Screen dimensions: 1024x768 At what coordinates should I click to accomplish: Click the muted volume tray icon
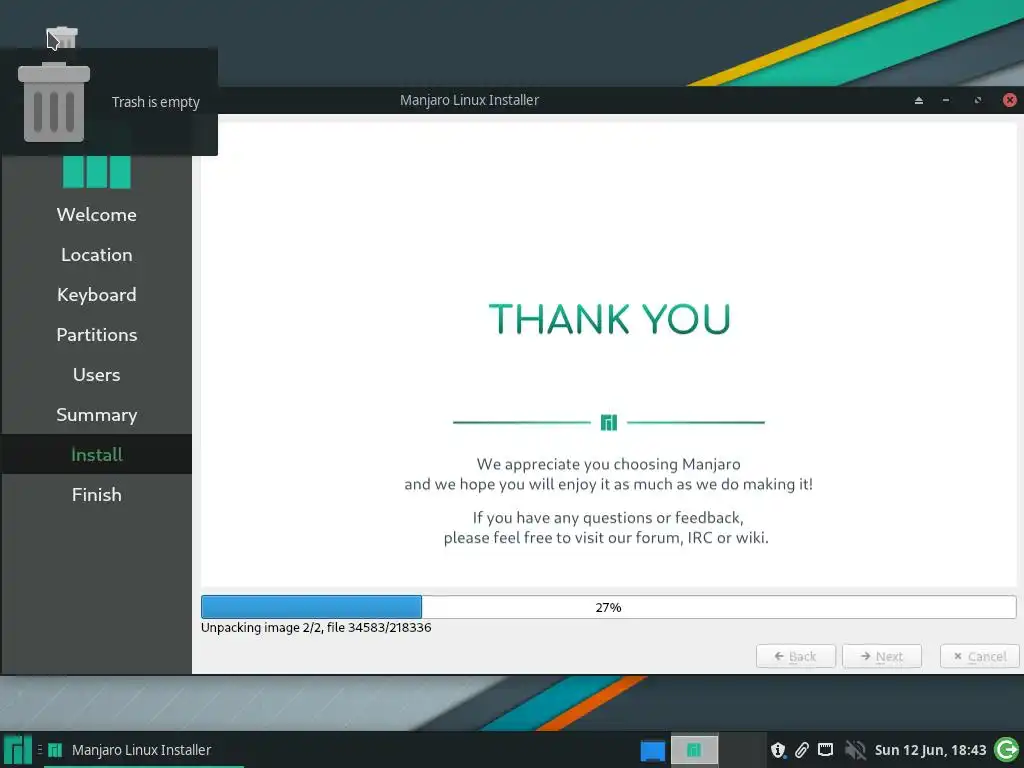(x=854, y=750)
